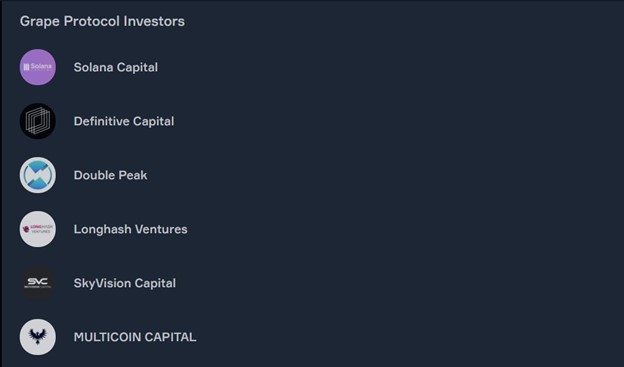Click the purple Solana Capital logo

pyautogui.click(x=38, y=67)
